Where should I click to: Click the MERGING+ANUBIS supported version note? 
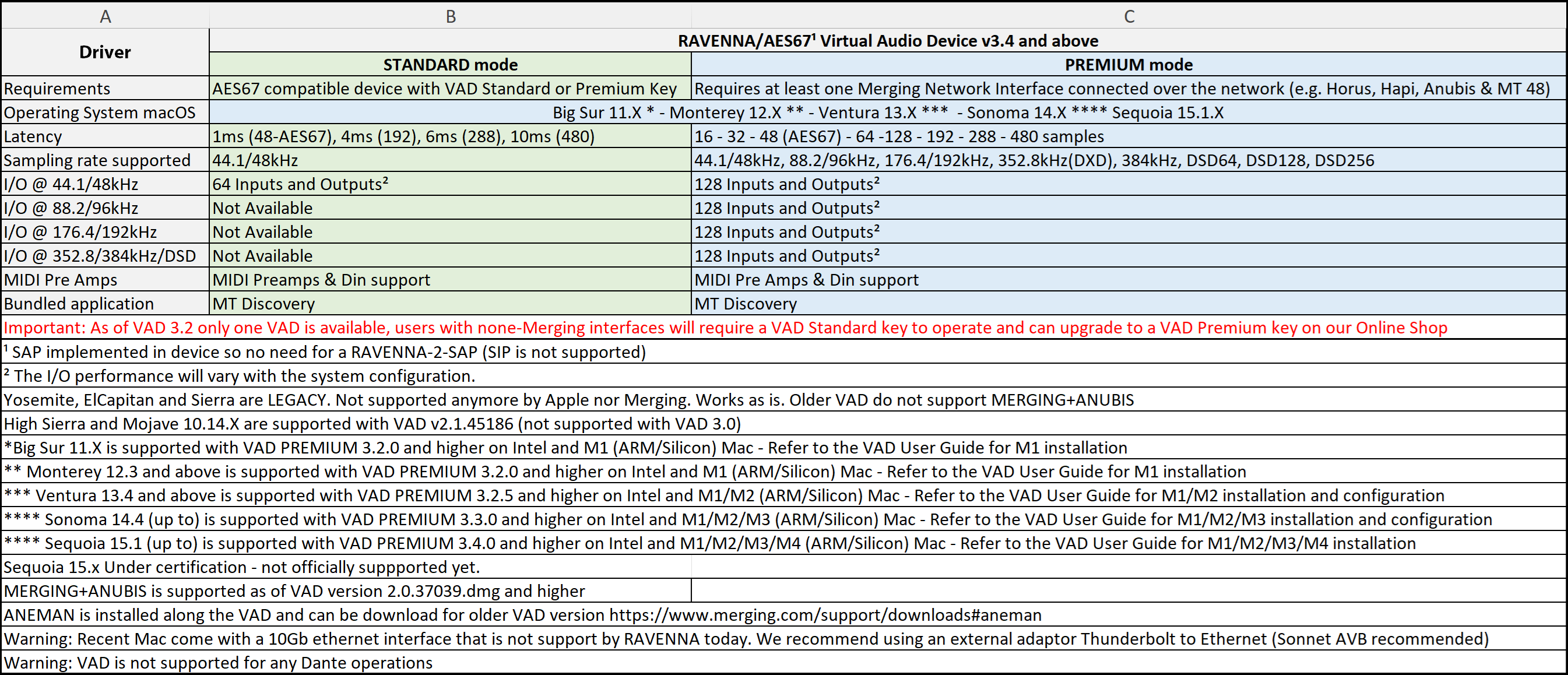pos(346,591)
